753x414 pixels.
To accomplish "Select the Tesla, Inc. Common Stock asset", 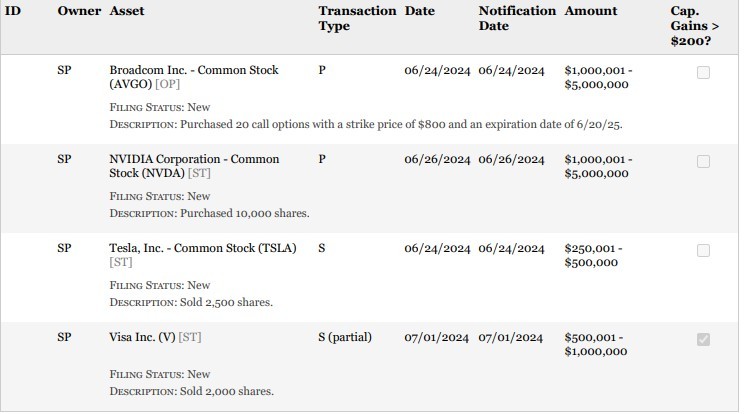I will (x=202, y=248).
